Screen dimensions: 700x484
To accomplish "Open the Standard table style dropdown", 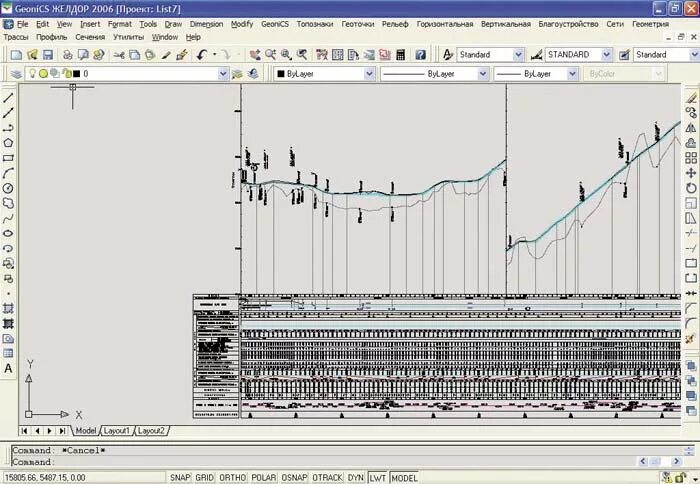I will point(694,55).
